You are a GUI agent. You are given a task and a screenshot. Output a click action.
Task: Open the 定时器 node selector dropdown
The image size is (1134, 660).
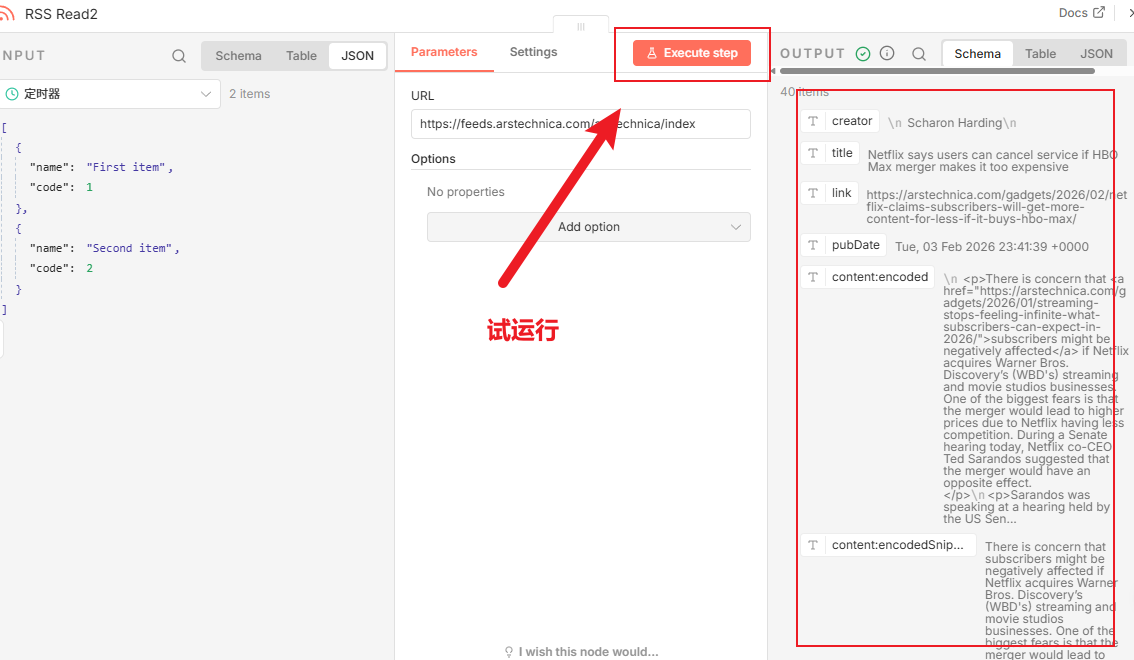[x=109, y=94]
